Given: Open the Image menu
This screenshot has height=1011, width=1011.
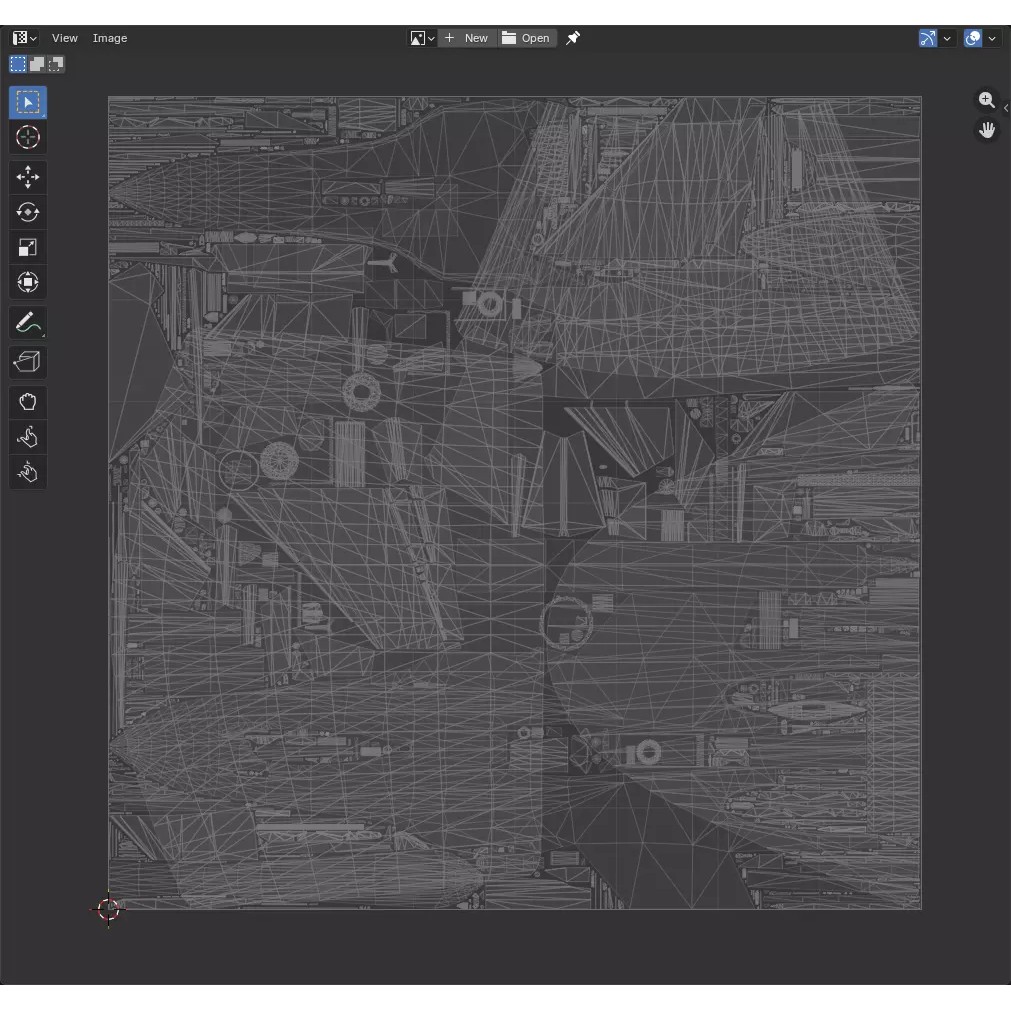Looking at the screenshot, I should (110, 38).
